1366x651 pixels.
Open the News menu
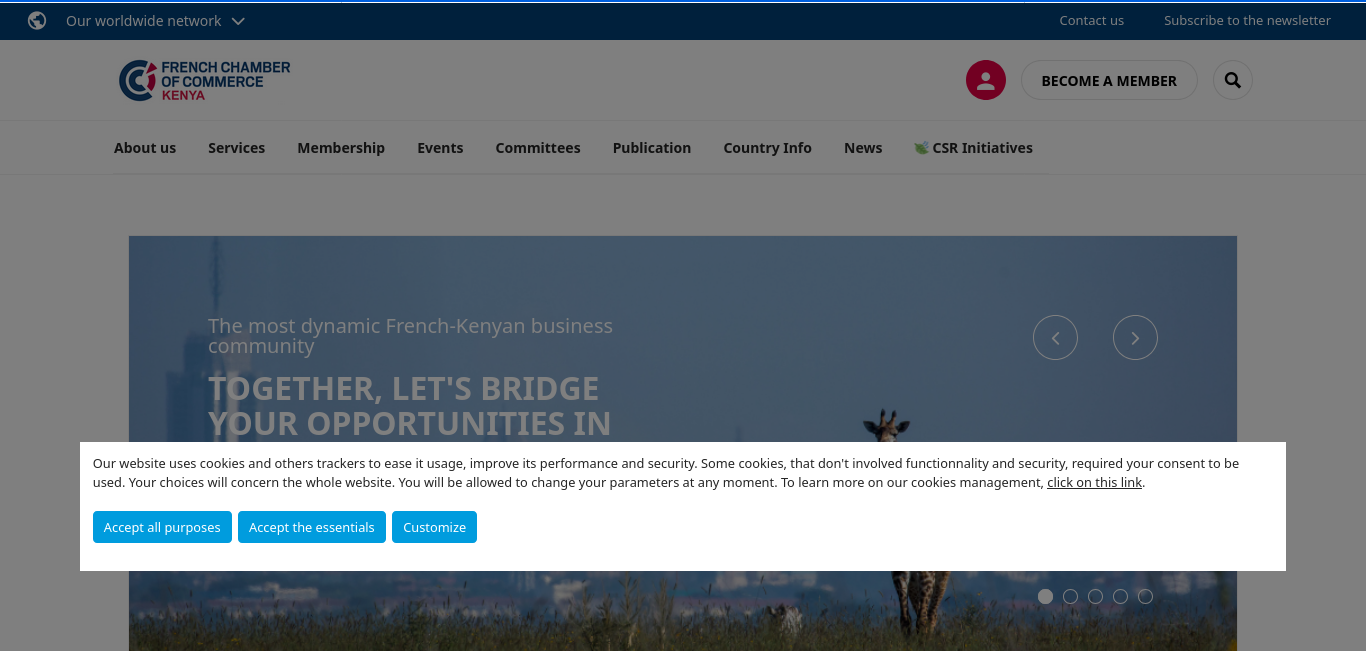863,148
